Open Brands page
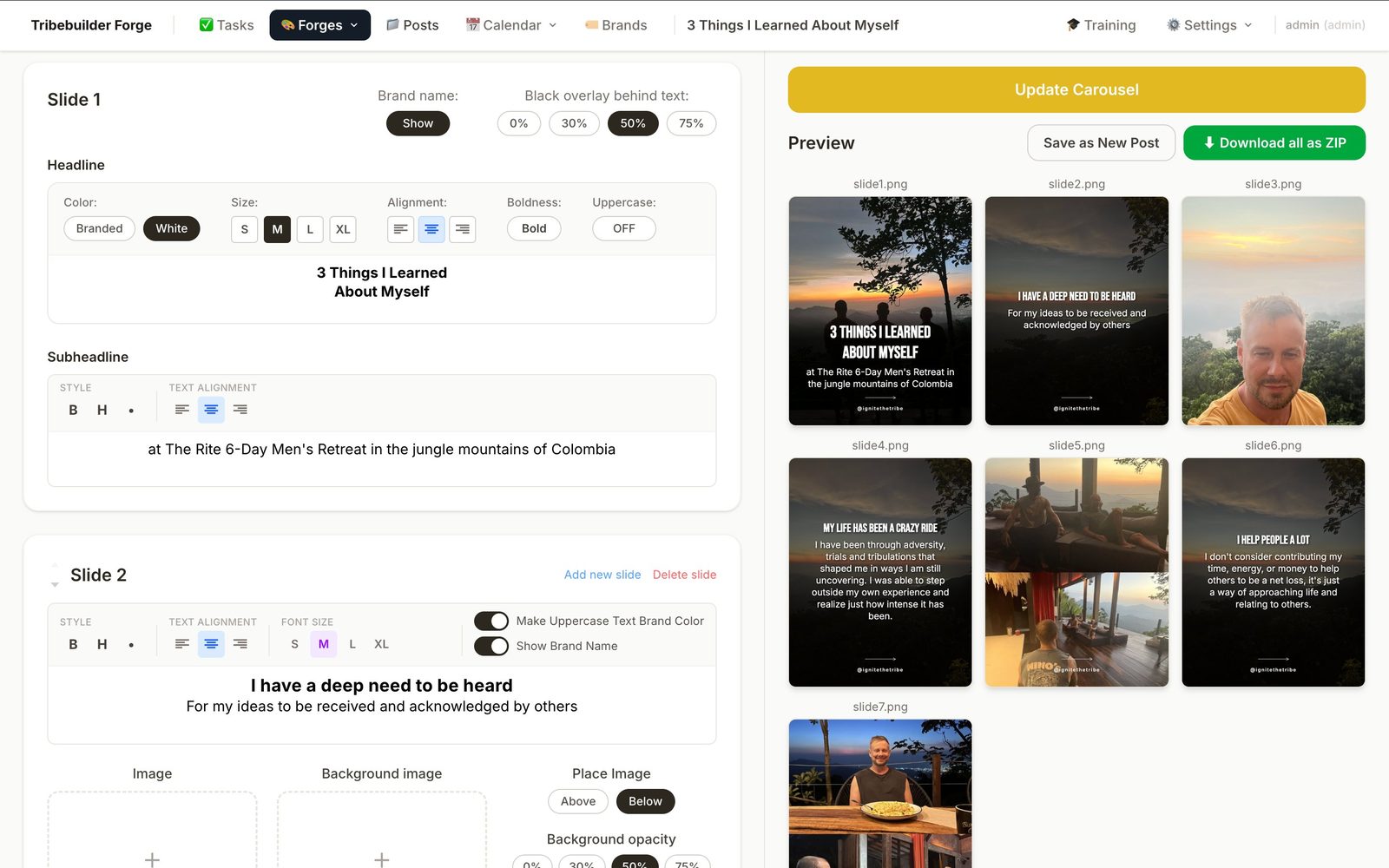The image size is (1389, 868). [x=616, y=25]
